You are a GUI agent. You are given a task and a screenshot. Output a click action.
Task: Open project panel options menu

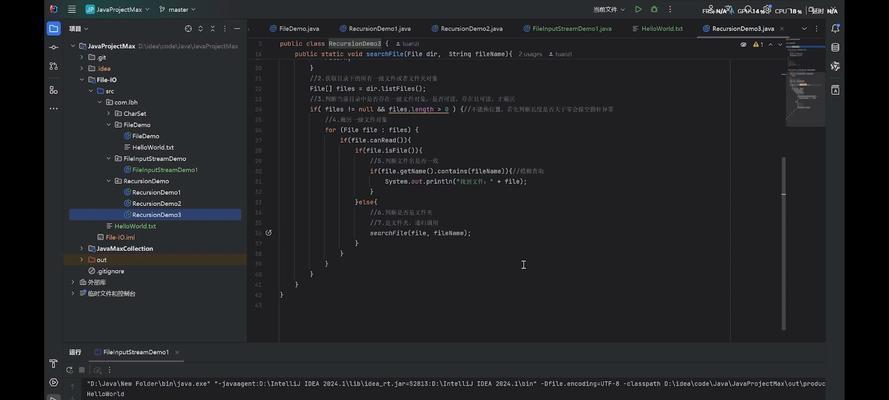point(225,28)
